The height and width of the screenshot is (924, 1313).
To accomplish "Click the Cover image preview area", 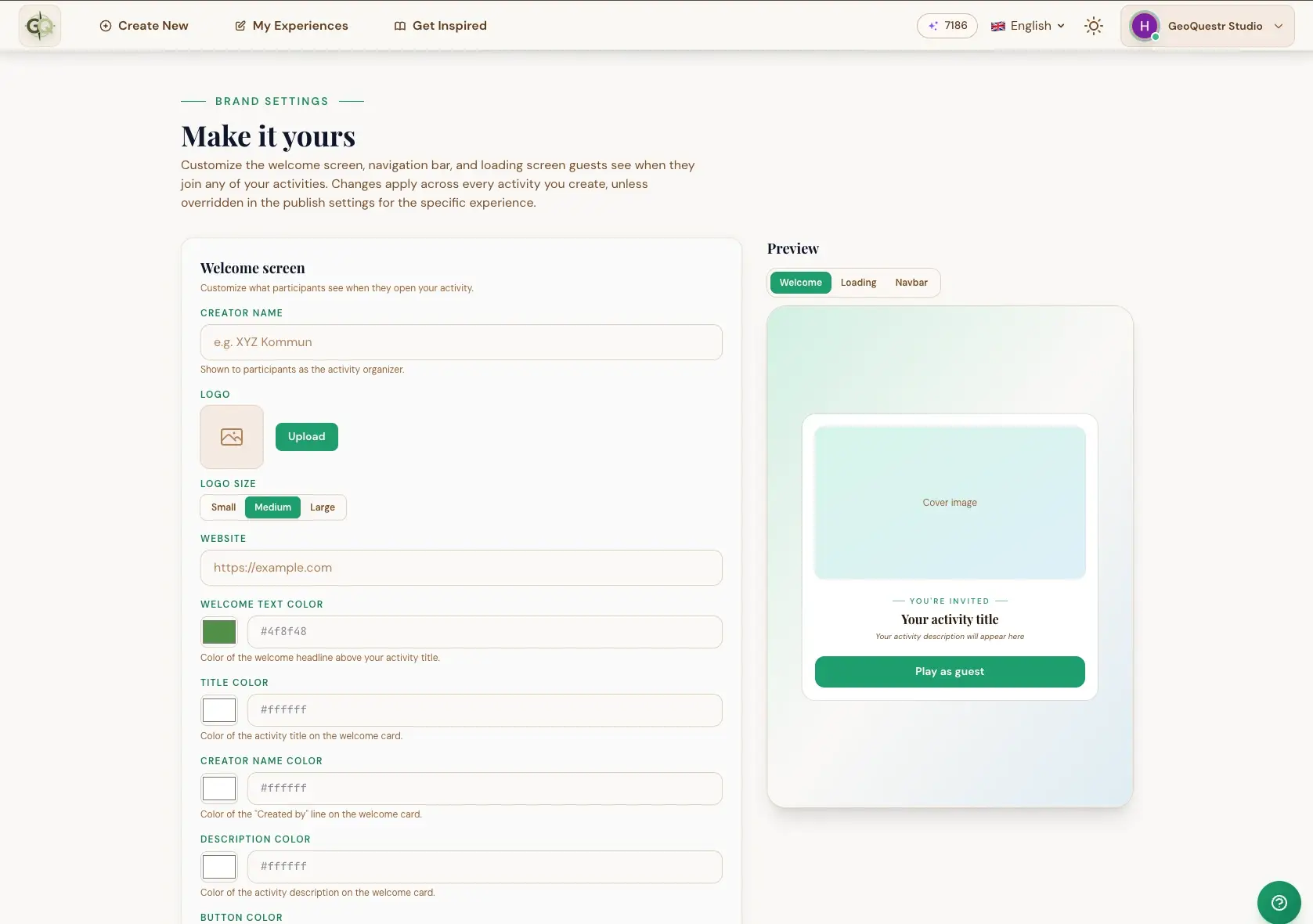I will (x=950, y=503).
